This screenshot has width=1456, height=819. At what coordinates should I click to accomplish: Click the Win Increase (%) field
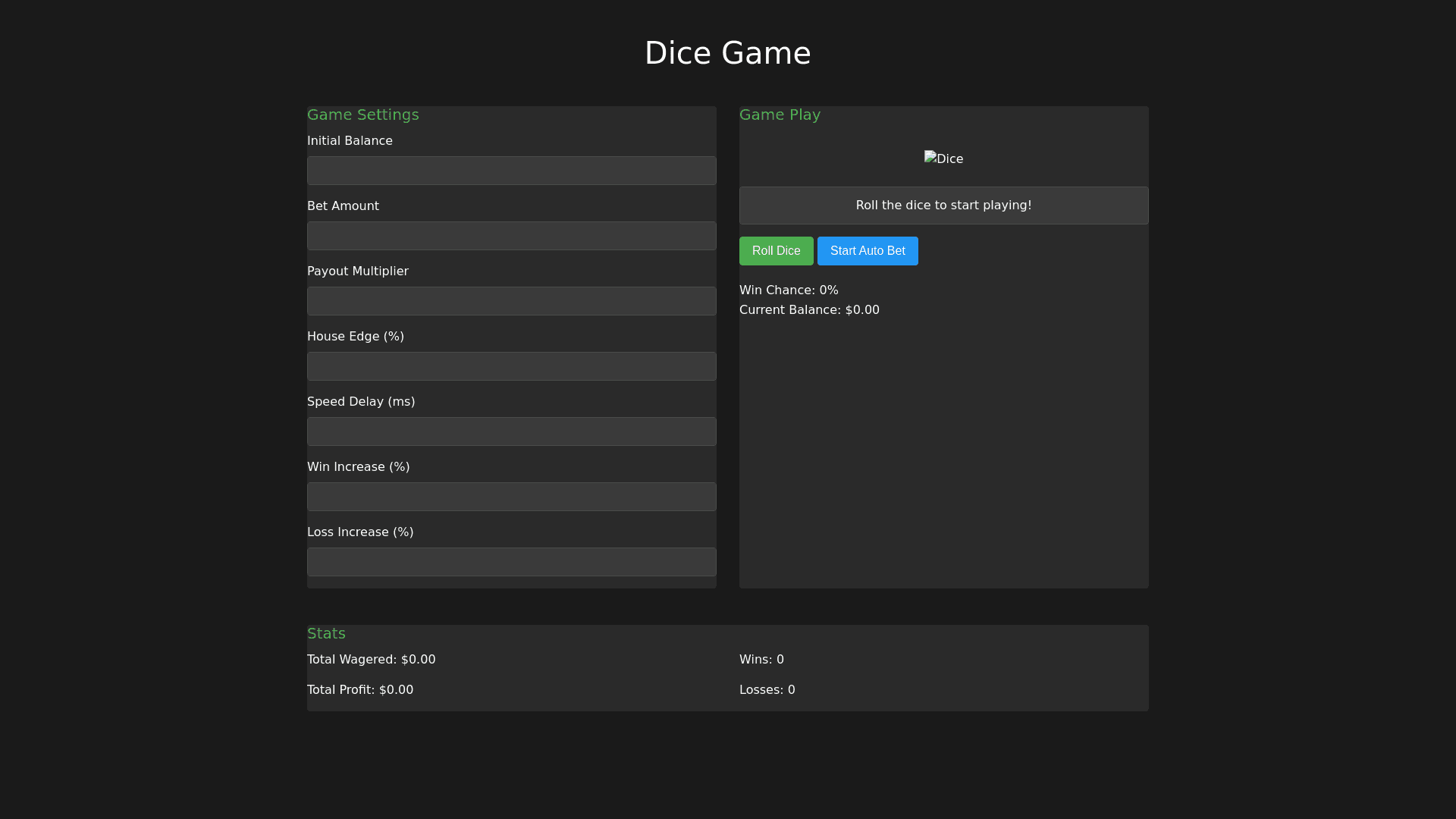(x=511, y=497)
